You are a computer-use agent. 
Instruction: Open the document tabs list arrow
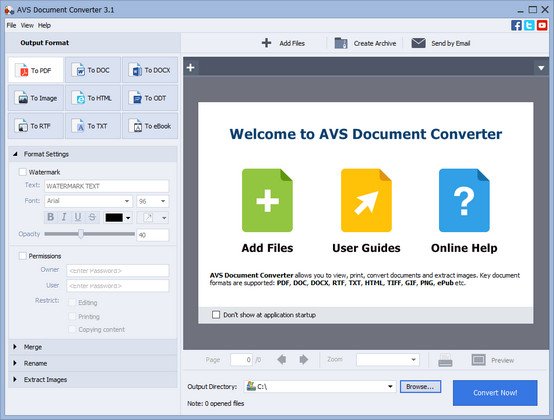(541, 68)
